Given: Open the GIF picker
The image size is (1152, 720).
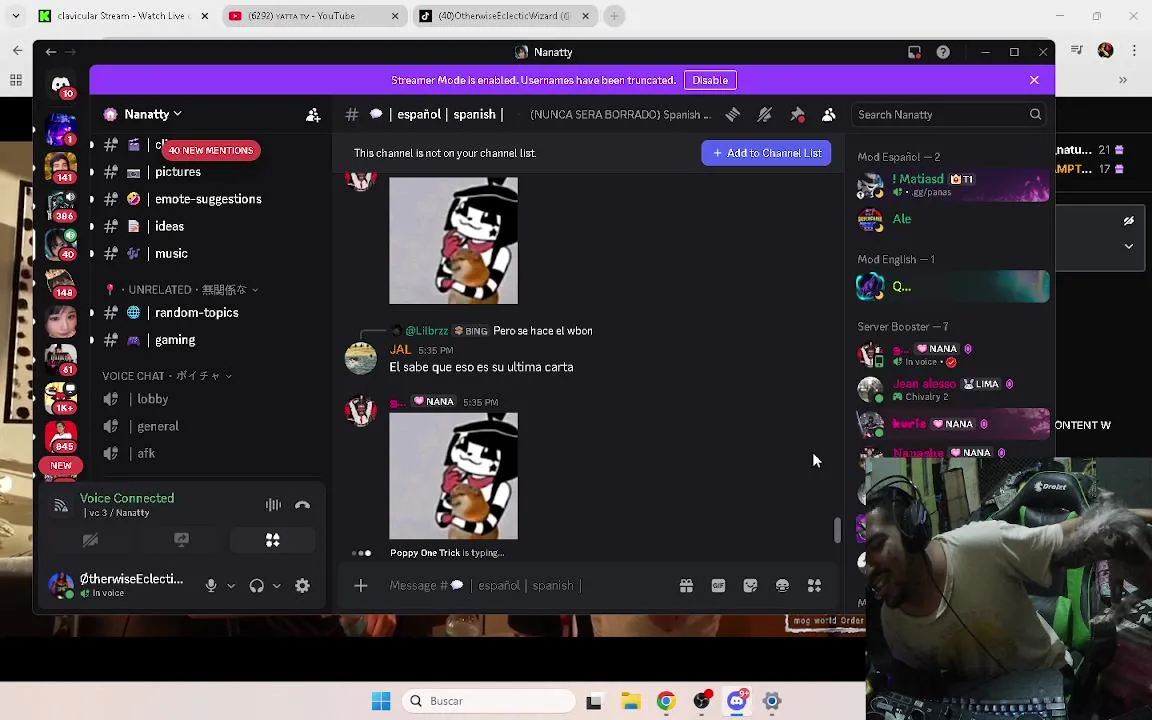Looking at the screenshot, I should coord(719,586).
